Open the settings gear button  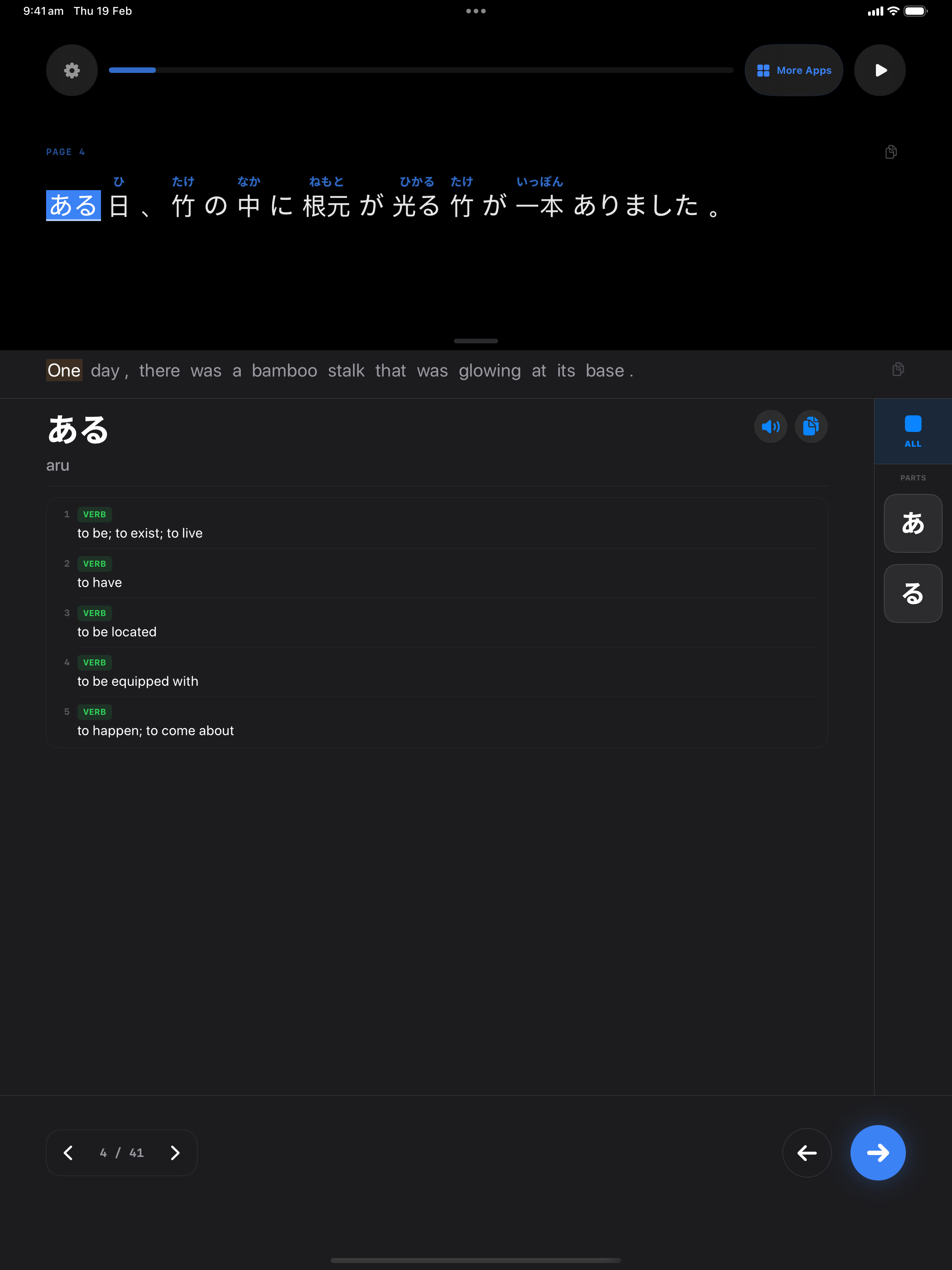(72, 70)
